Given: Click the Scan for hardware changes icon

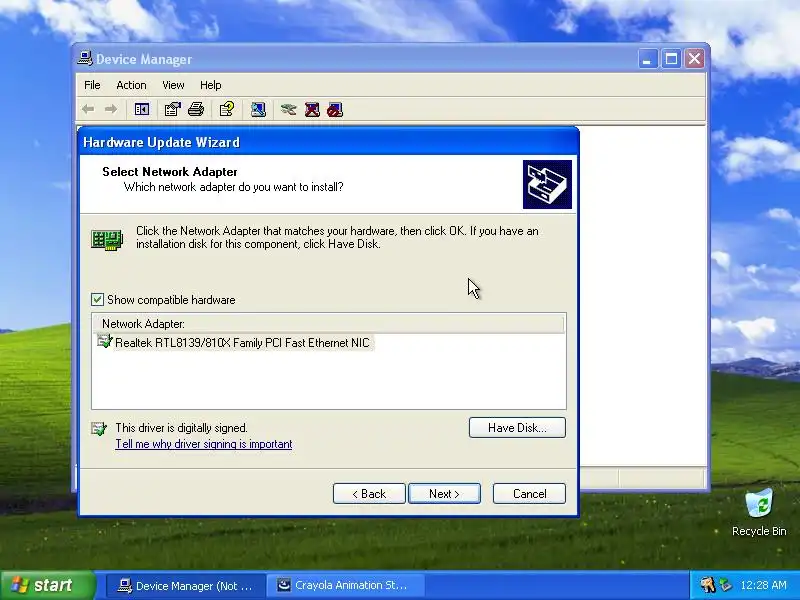Looking at the screenshot, I should tap(258, 109).
